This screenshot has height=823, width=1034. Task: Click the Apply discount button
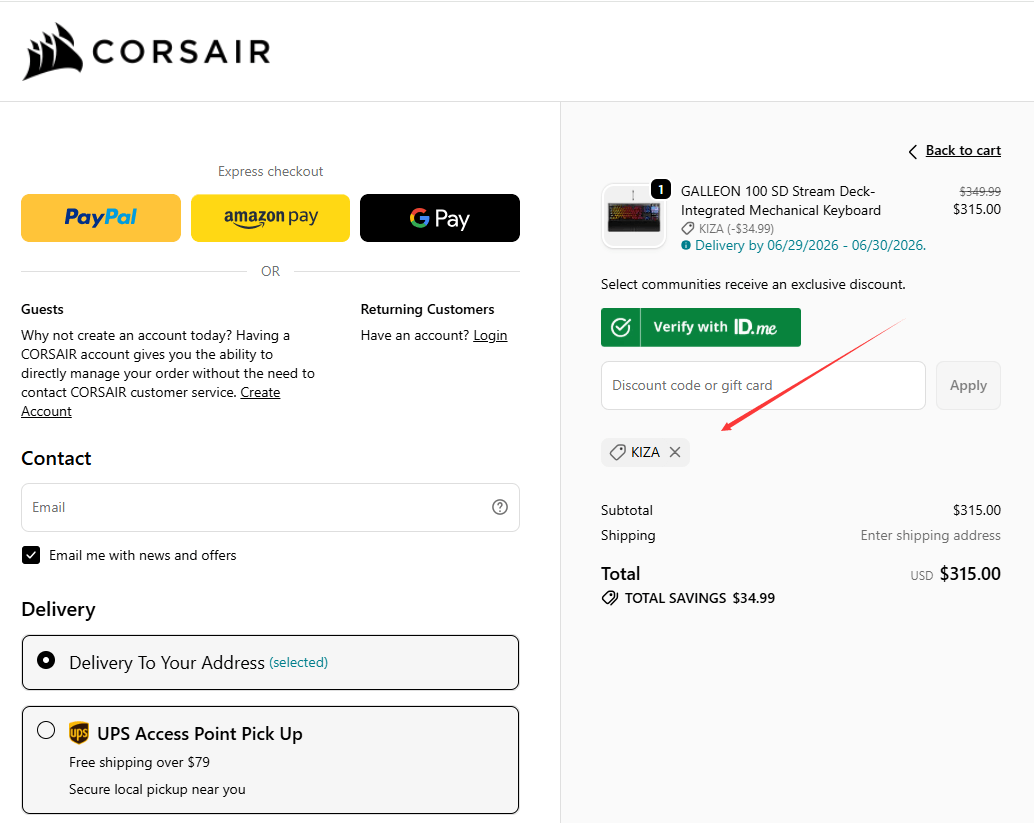[x=968, y=385]
